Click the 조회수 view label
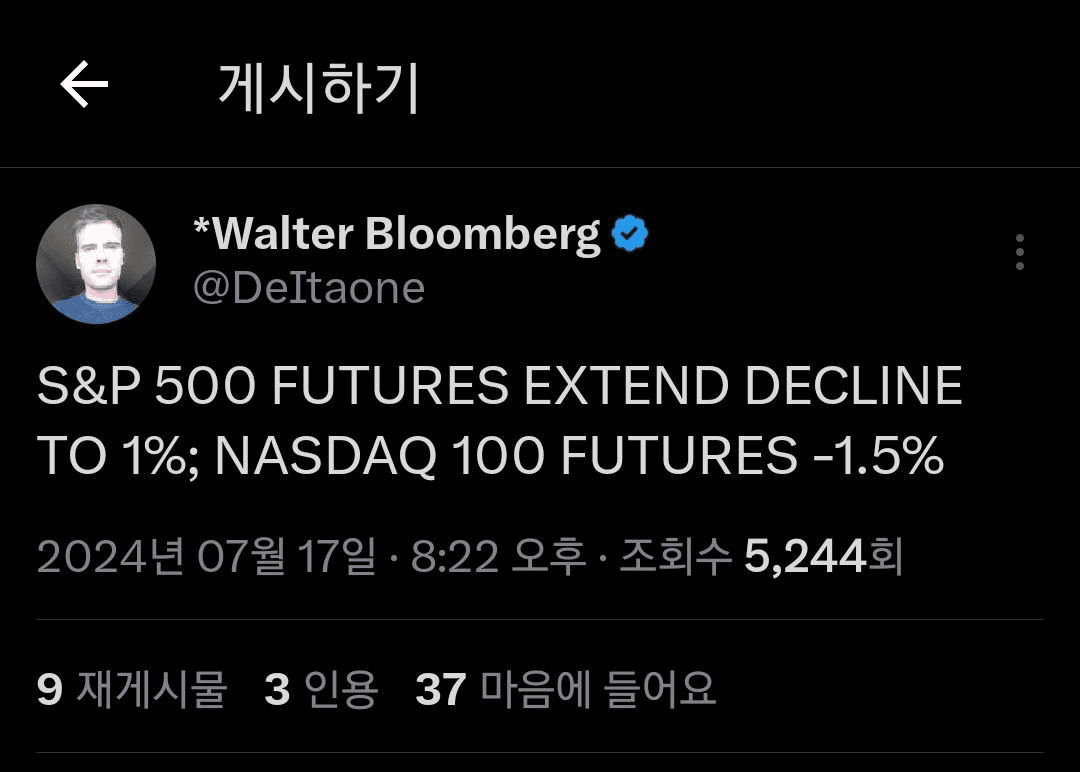Image resolution: width=1080 pixels, height=772 pixels. pos(675,556)
